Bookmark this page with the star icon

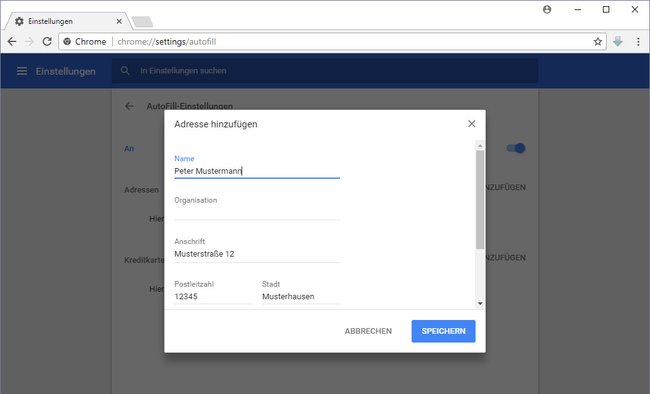(x=597, y=41)
